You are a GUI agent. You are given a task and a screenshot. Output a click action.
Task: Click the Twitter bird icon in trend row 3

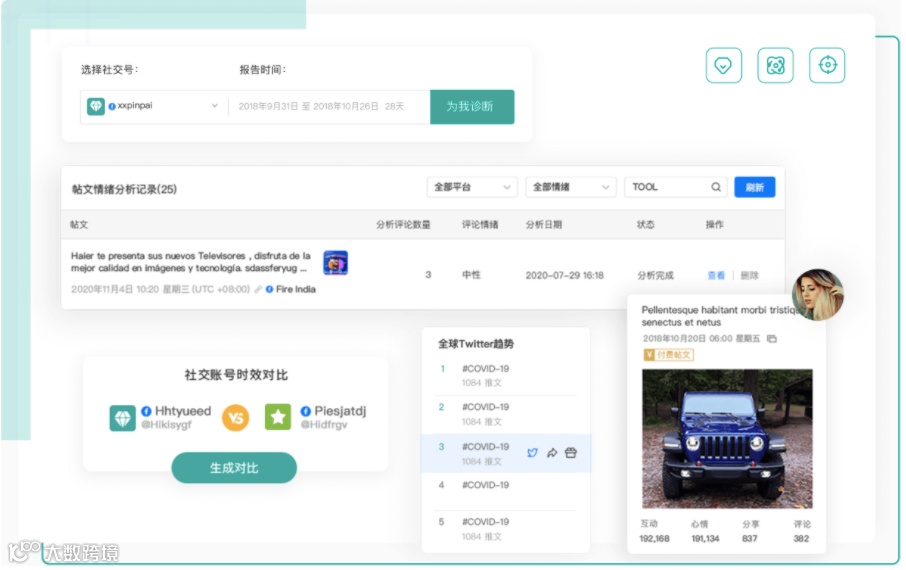tap(532, 453)
